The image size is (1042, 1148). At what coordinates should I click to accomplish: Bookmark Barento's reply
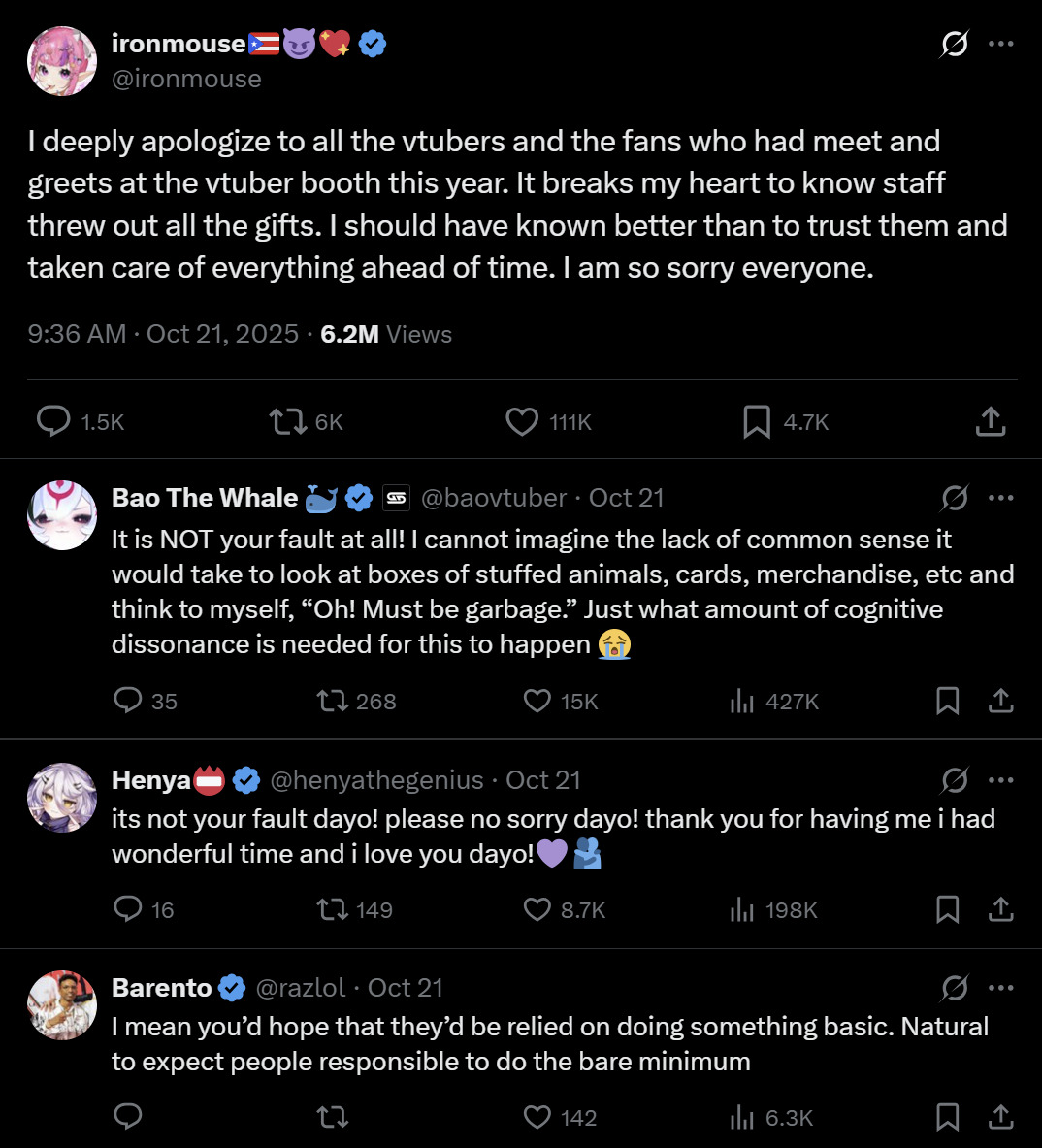click(x=948, y=1118)
